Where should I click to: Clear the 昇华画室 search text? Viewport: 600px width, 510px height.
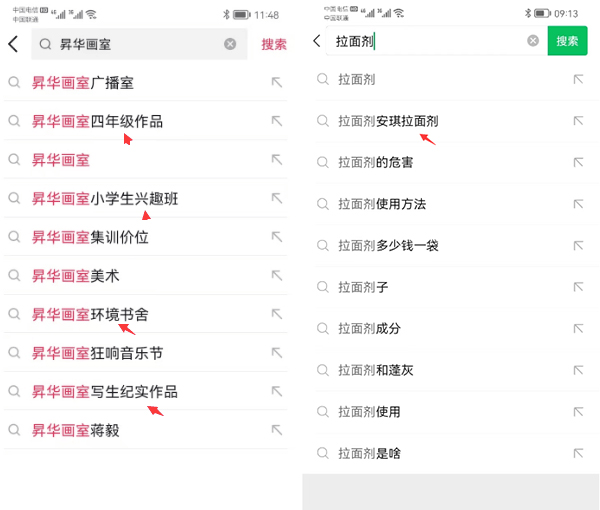pyautogui.click(x=230, y=44)
